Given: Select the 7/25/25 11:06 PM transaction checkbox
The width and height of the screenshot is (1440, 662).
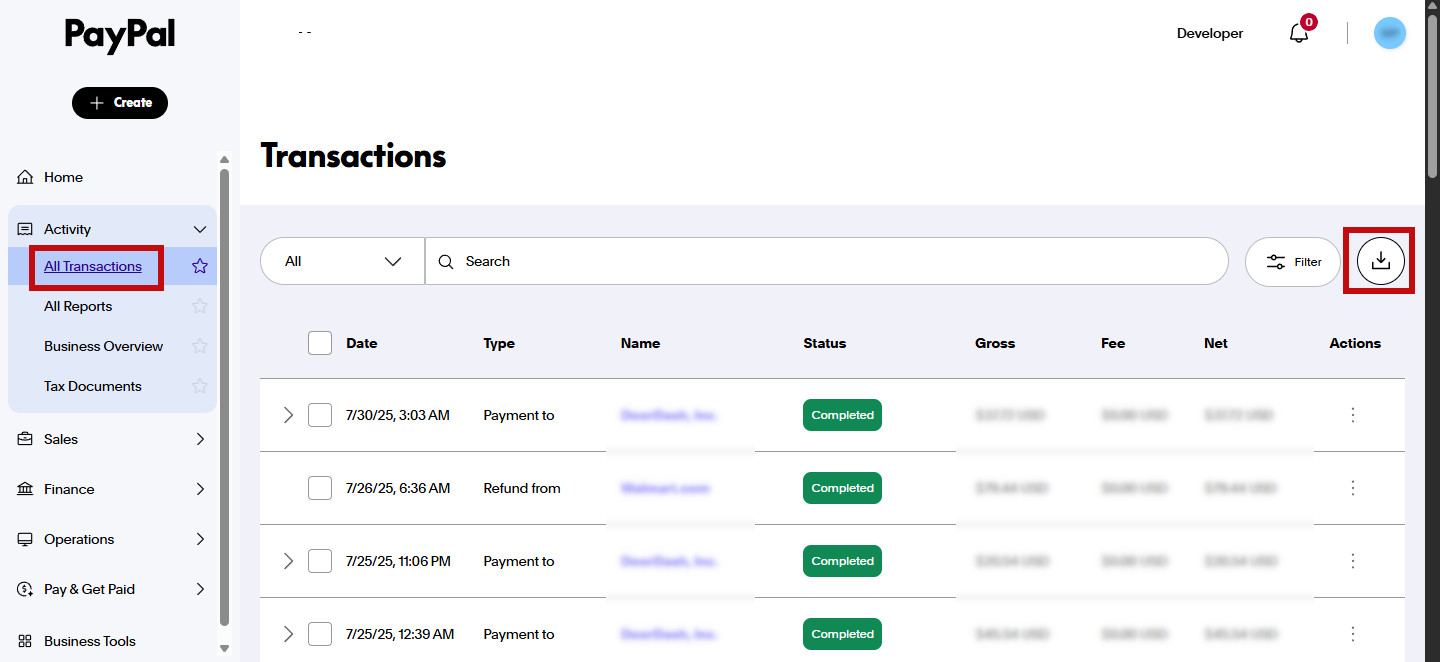Looking at the screenshot, I should [320, 561].
